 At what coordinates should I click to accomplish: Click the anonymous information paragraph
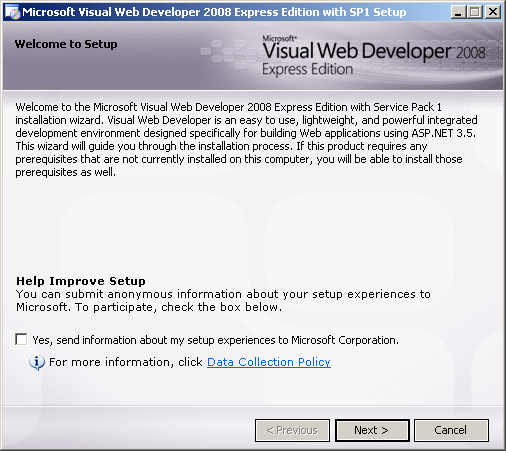pos(223,300)
